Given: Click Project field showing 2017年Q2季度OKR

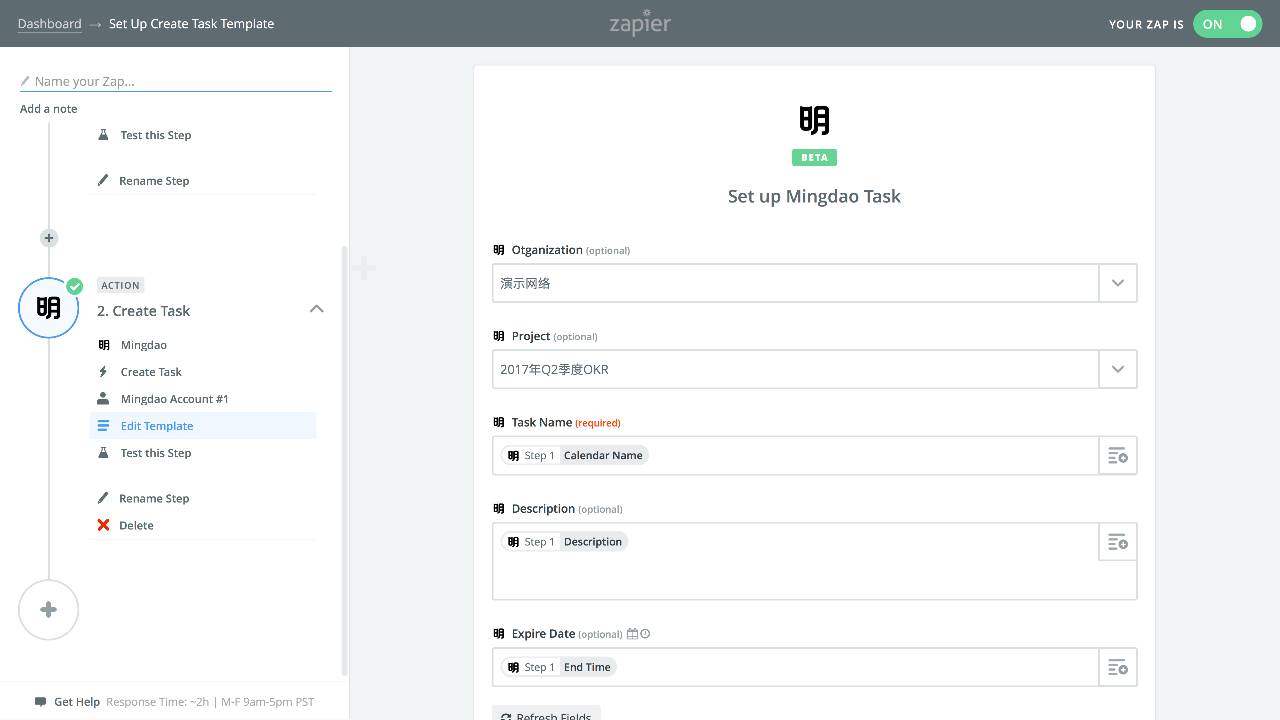Looking at the screenshot, I should (796, 369).
